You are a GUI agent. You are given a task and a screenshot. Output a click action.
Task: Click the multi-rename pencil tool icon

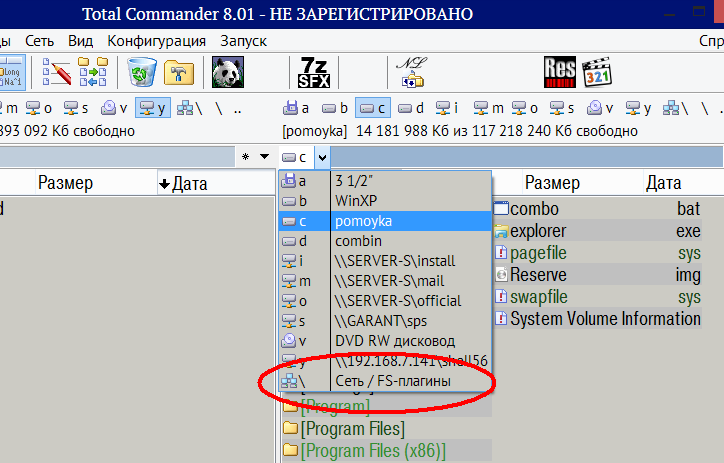[x=56, y=72]
